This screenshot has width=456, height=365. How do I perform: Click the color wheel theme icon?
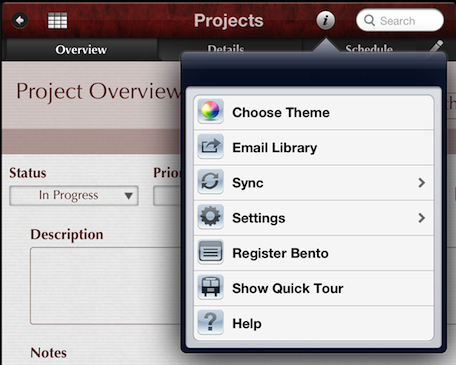(210, 111)
